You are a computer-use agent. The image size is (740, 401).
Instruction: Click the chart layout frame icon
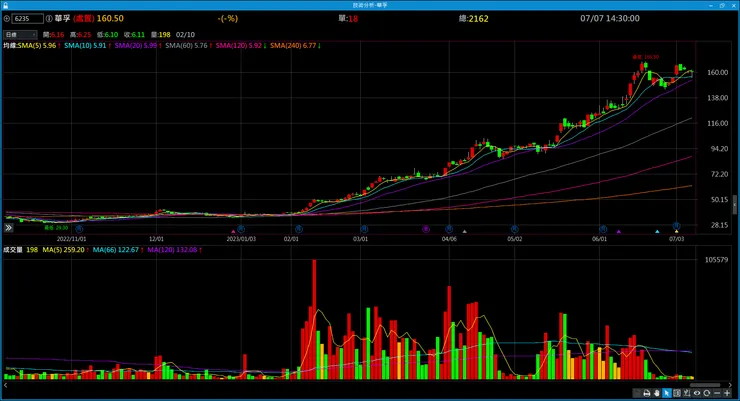coord(677,393)
